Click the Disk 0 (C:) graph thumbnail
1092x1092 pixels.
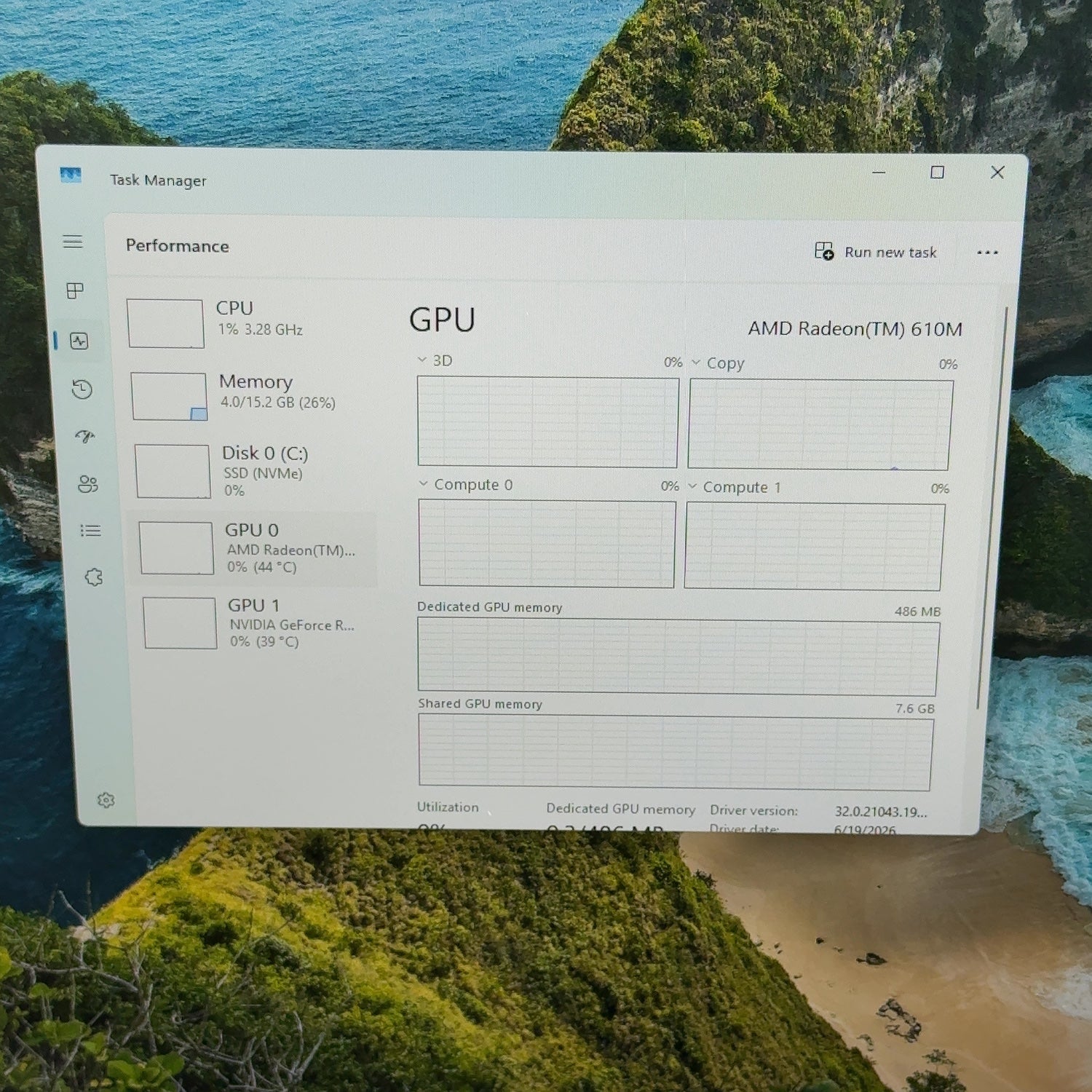173,472
